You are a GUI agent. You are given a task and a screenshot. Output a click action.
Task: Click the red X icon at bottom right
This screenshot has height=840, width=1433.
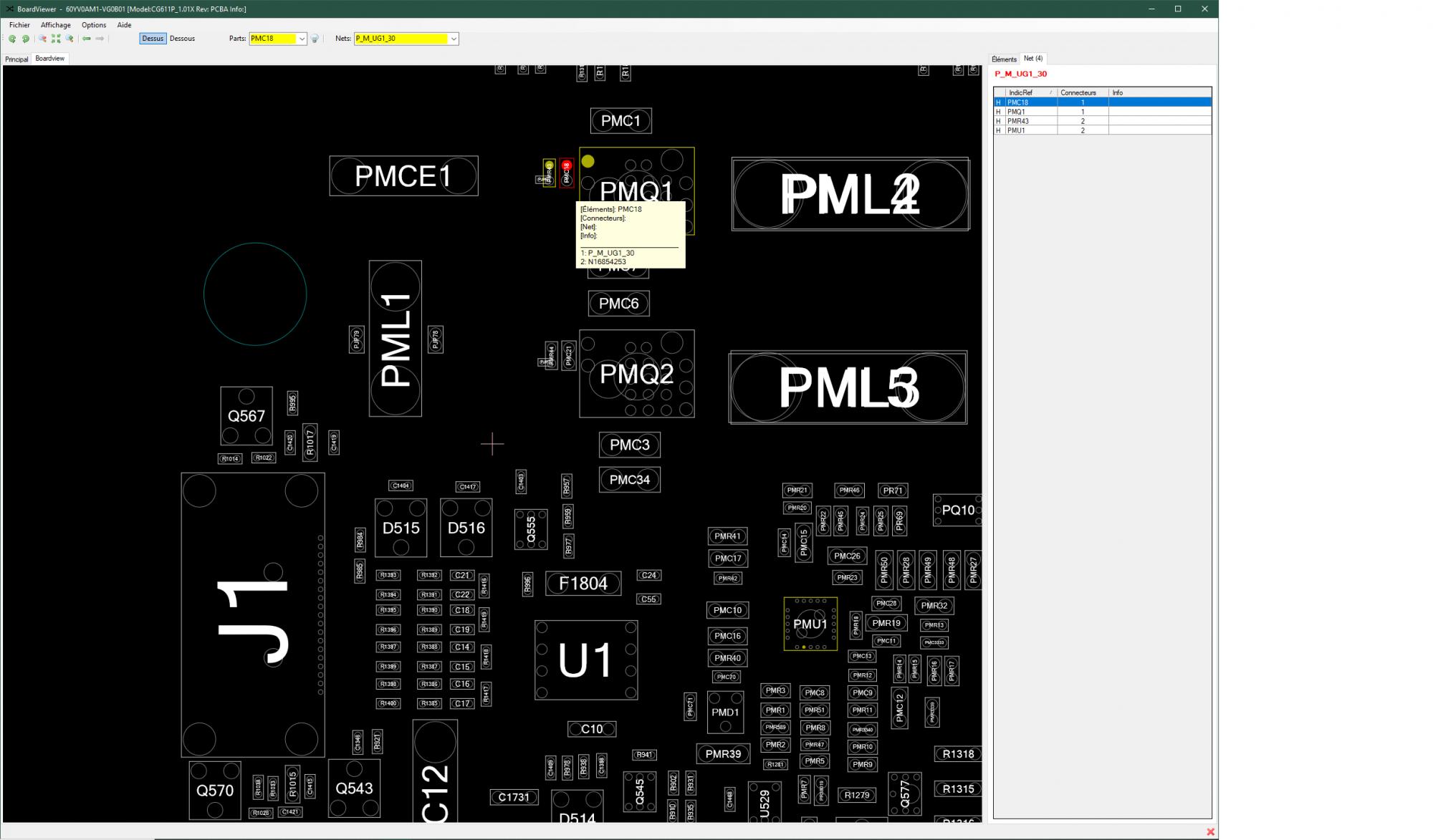click(1210, 831)
